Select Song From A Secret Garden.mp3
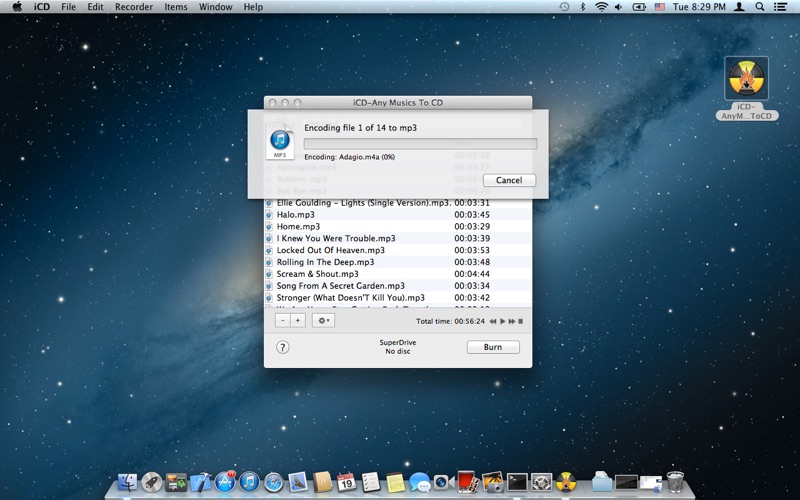800x500 pixels. point(398,286)
